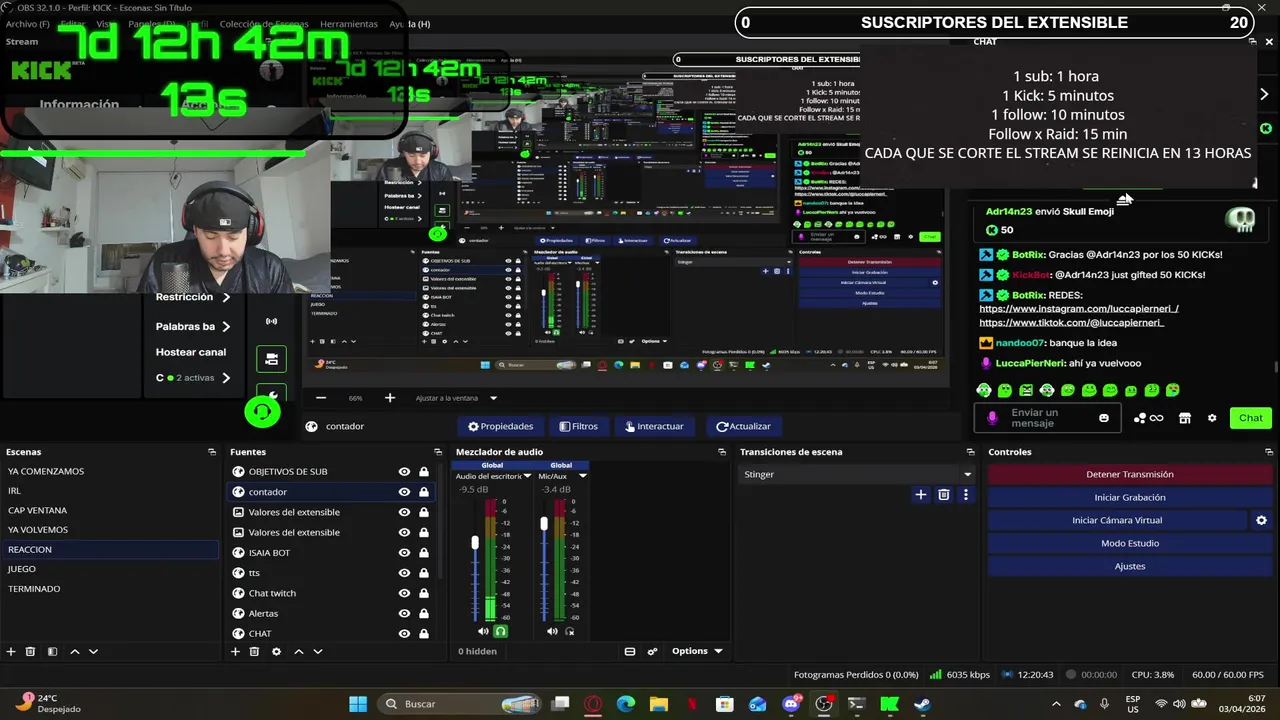1280x720 pixels.
Task: Remove the scene transition with trash icon
Action: [943, 494]
